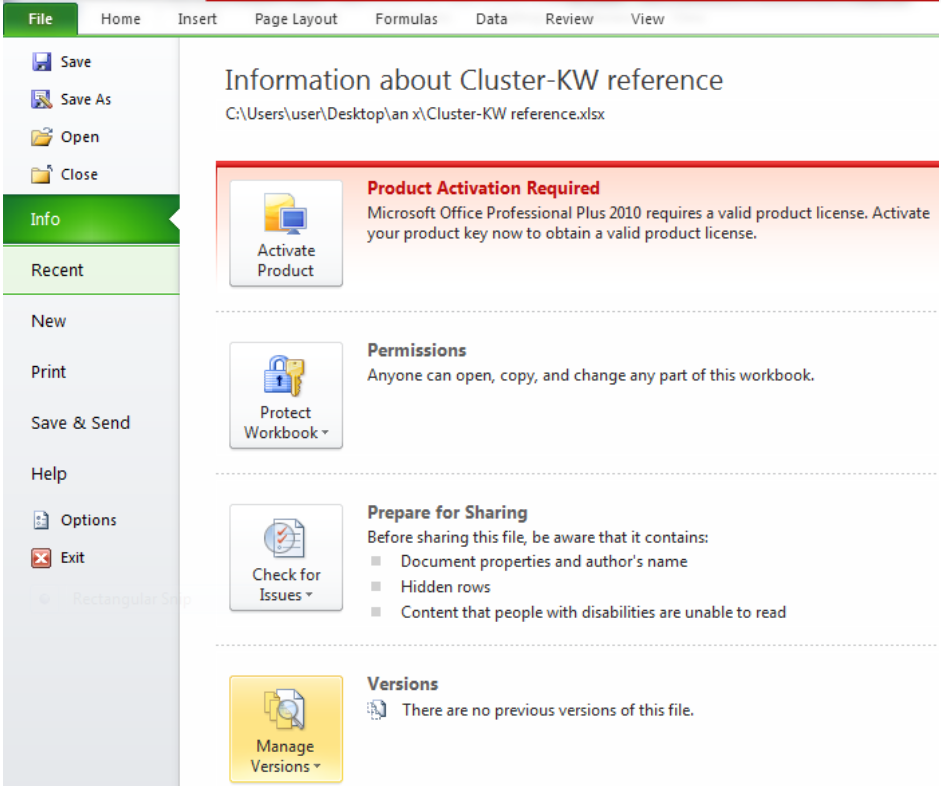Click the Protect Workbook lock and key icon
The height and width of the screenshot is (786, 941).
click(284, 376)
